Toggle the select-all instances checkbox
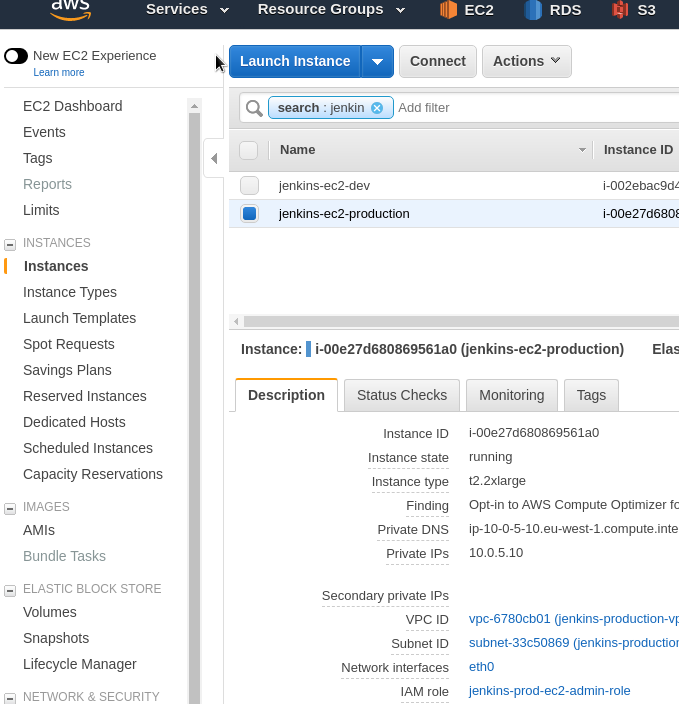The height and width of the screenshot is (704, 679). [x=248, y=150]
